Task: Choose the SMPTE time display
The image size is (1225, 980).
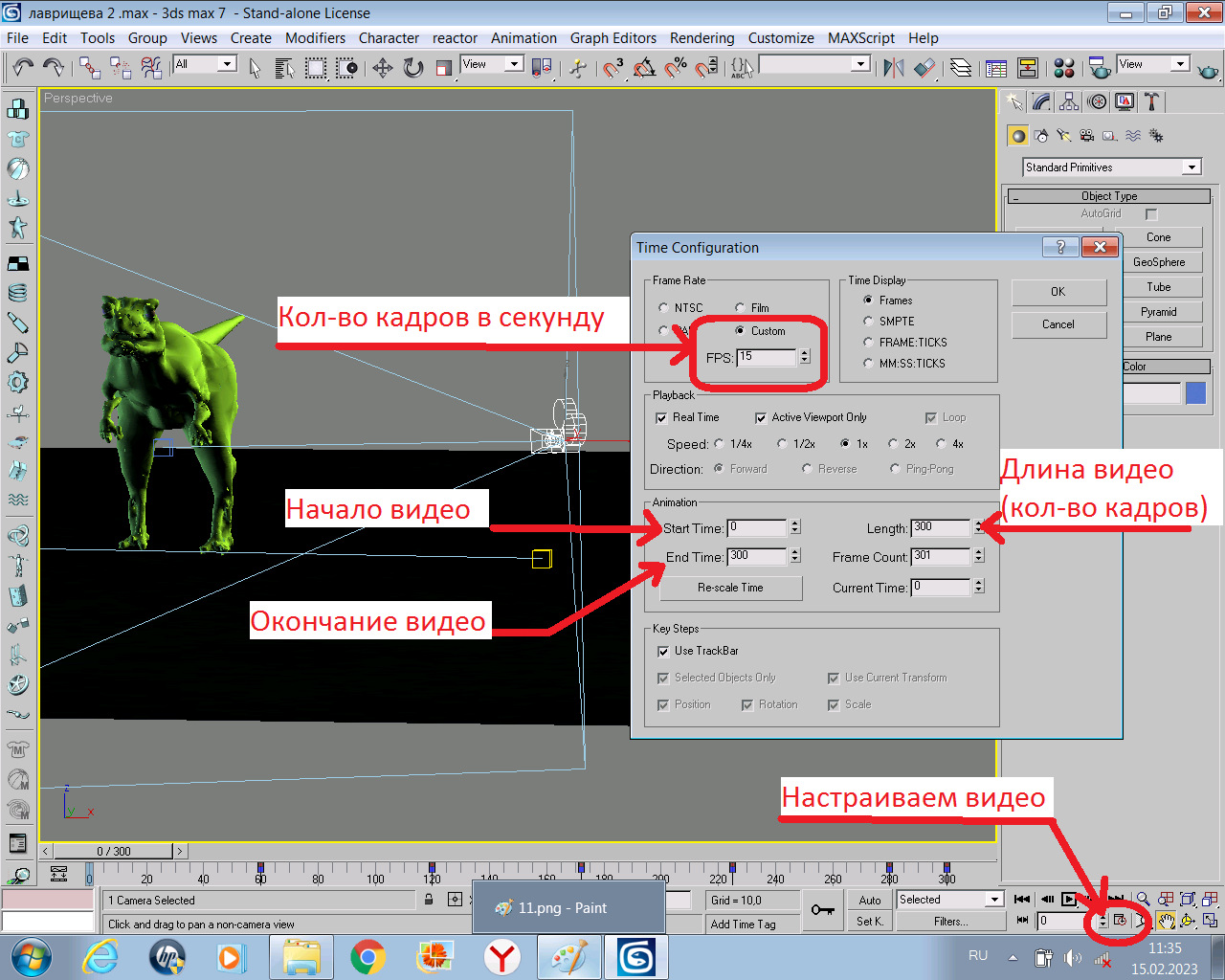Action: tap(868, 322)
